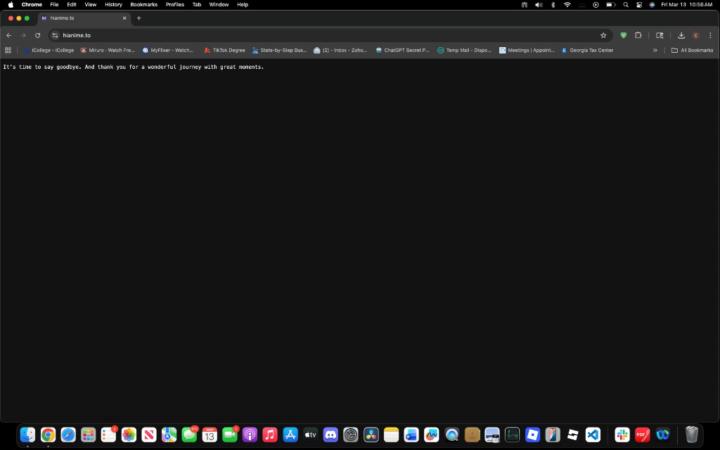Open the State-by-Step bookmark
Screen dimensions: 720x450
coord(279,50)
